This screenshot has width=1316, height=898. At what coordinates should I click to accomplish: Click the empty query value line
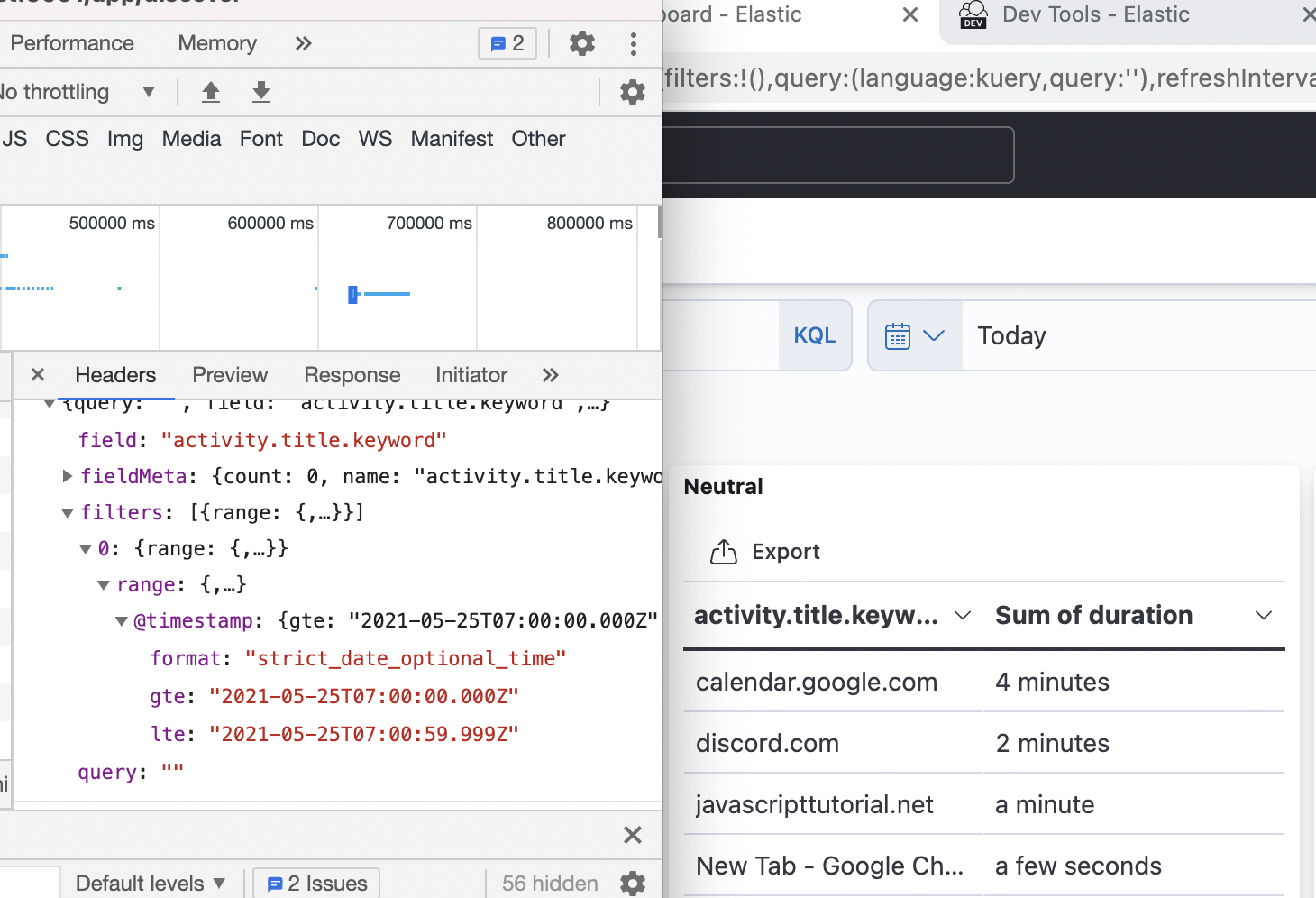click(131, 772)
